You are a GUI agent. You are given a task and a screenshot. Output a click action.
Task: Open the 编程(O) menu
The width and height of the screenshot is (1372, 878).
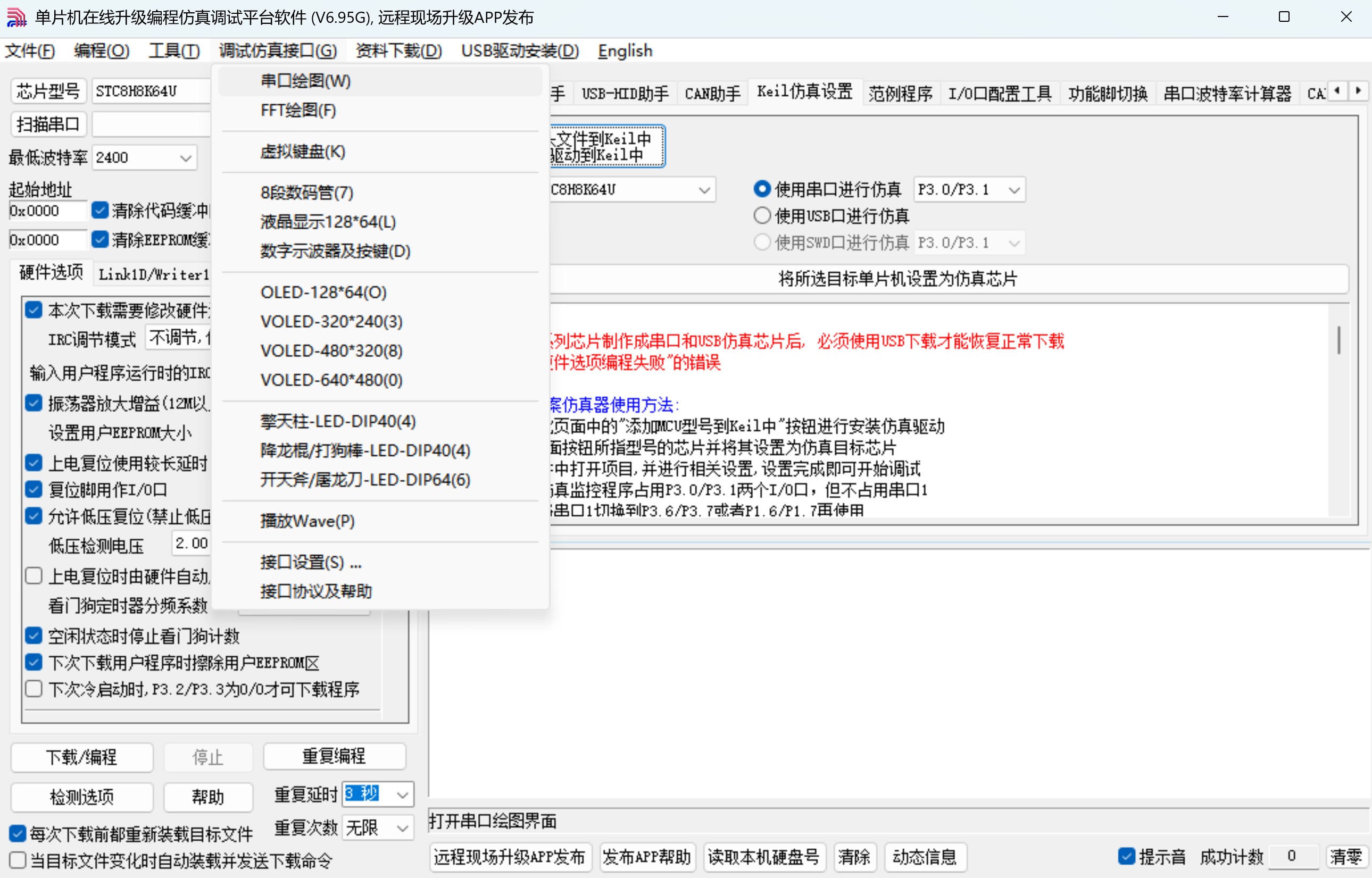tap(102, 51)
